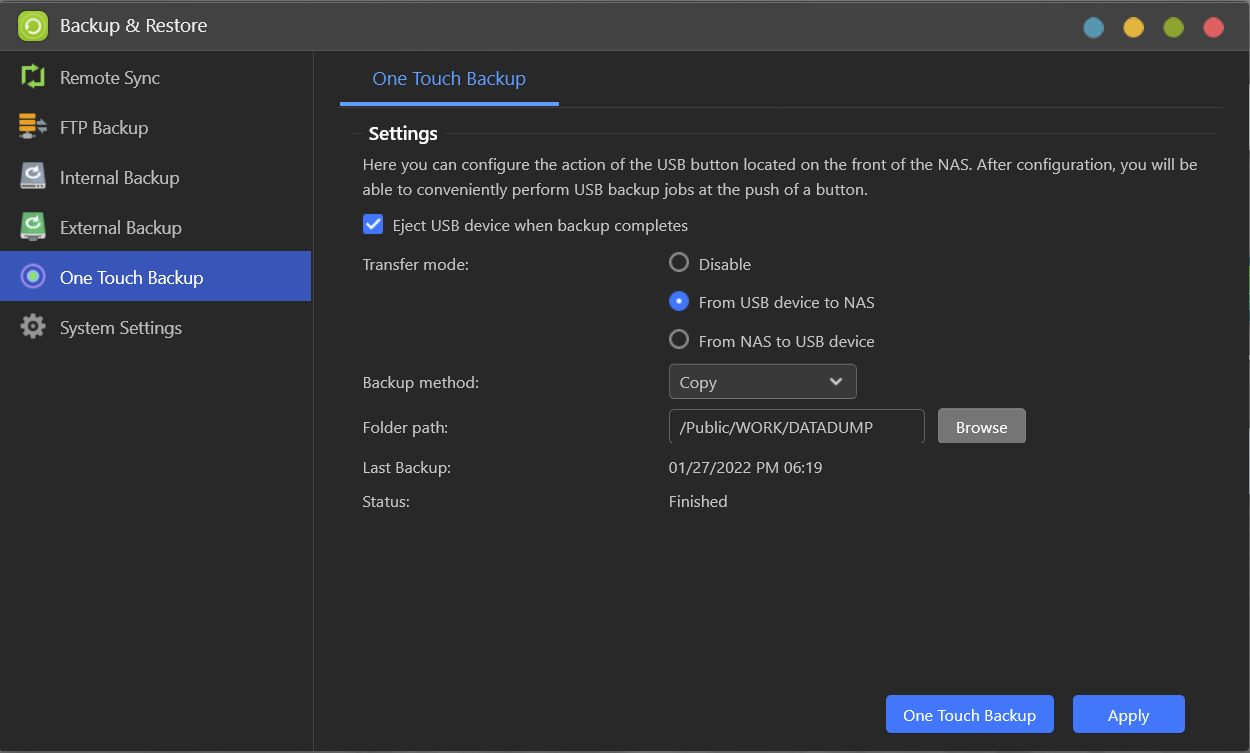Click the One Touch Backup circle icon
The image size is (1250, 753).
(33, 277)
